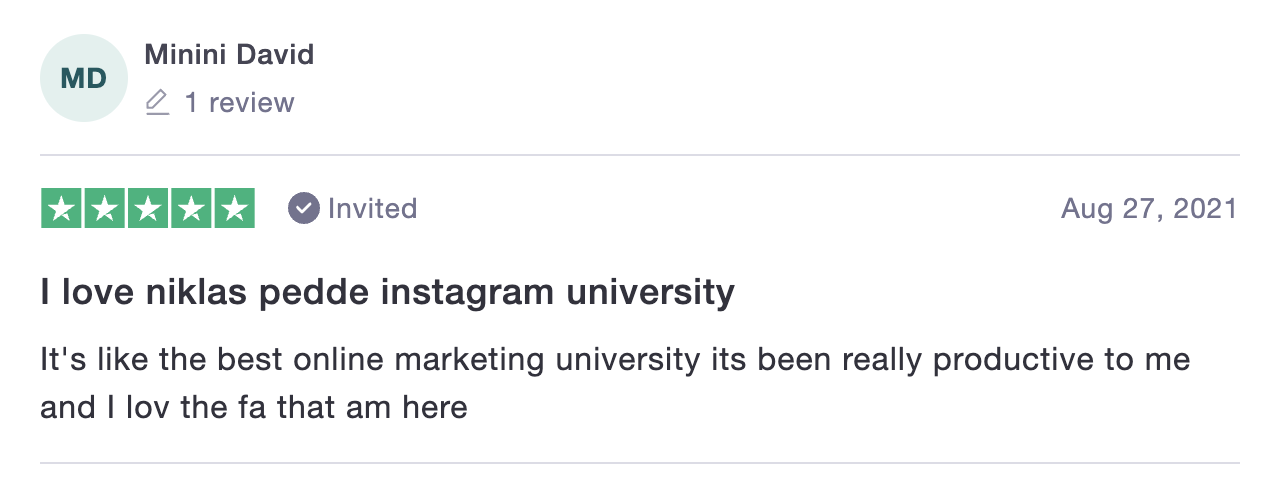Click the Invited checkmark badge icon
Viewport: 1282px width, 478px height.
[303, 208]
